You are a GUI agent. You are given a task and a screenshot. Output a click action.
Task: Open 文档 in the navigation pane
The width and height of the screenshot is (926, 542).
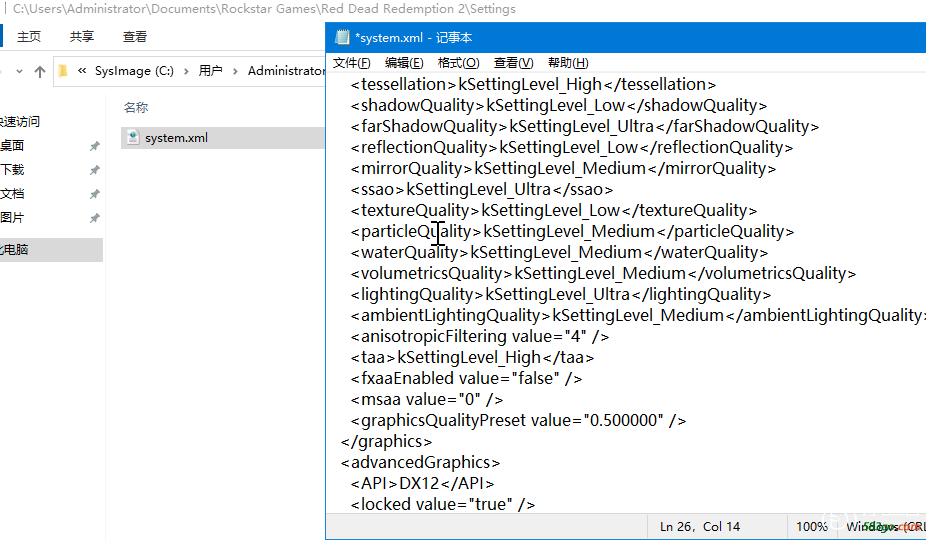click(x=12, y=194)
